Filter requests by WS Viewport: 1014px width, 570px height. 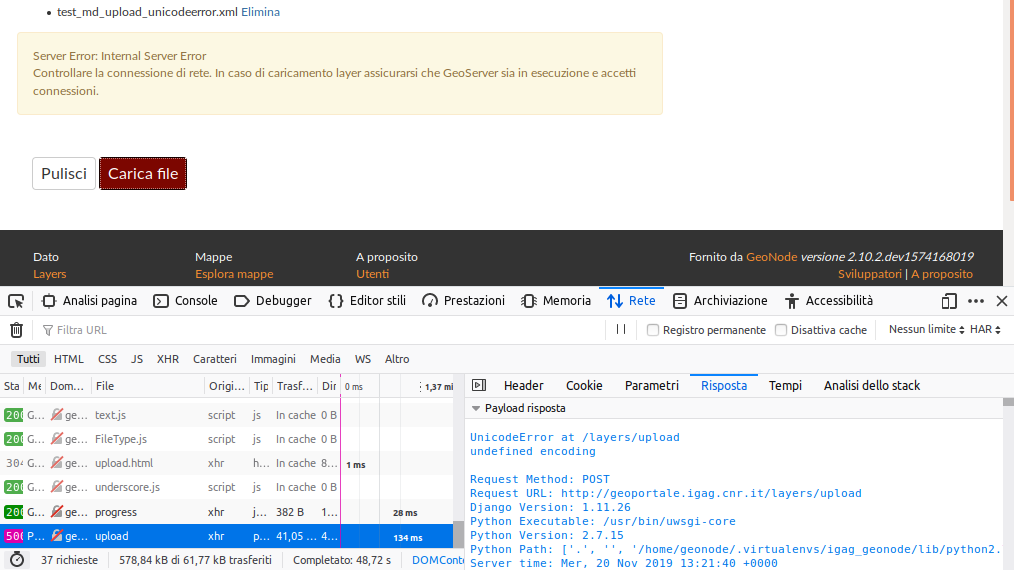coord(363,359)
